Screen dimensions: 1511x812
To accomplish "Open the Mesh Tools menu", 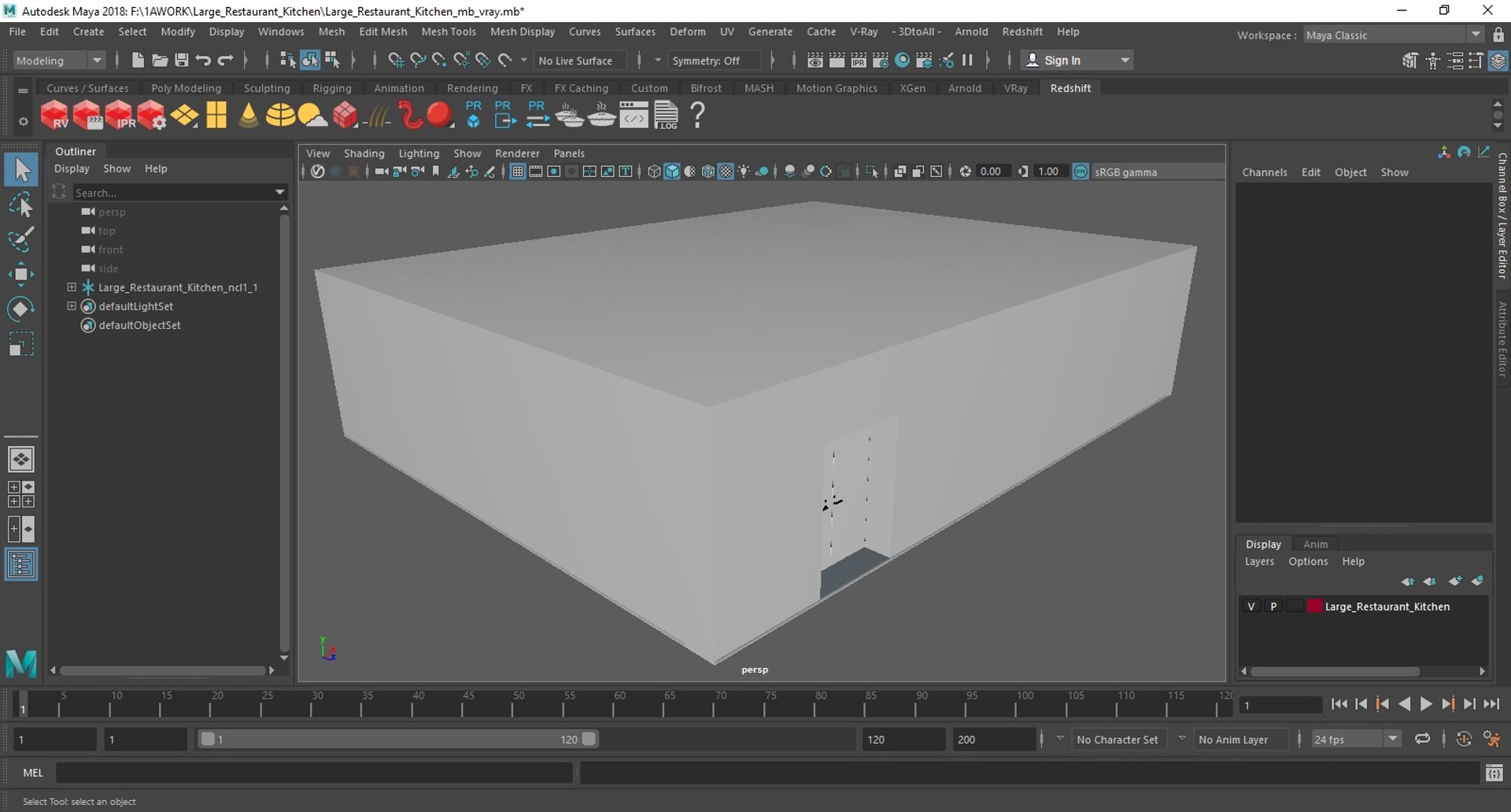I will tap(449, 31).
